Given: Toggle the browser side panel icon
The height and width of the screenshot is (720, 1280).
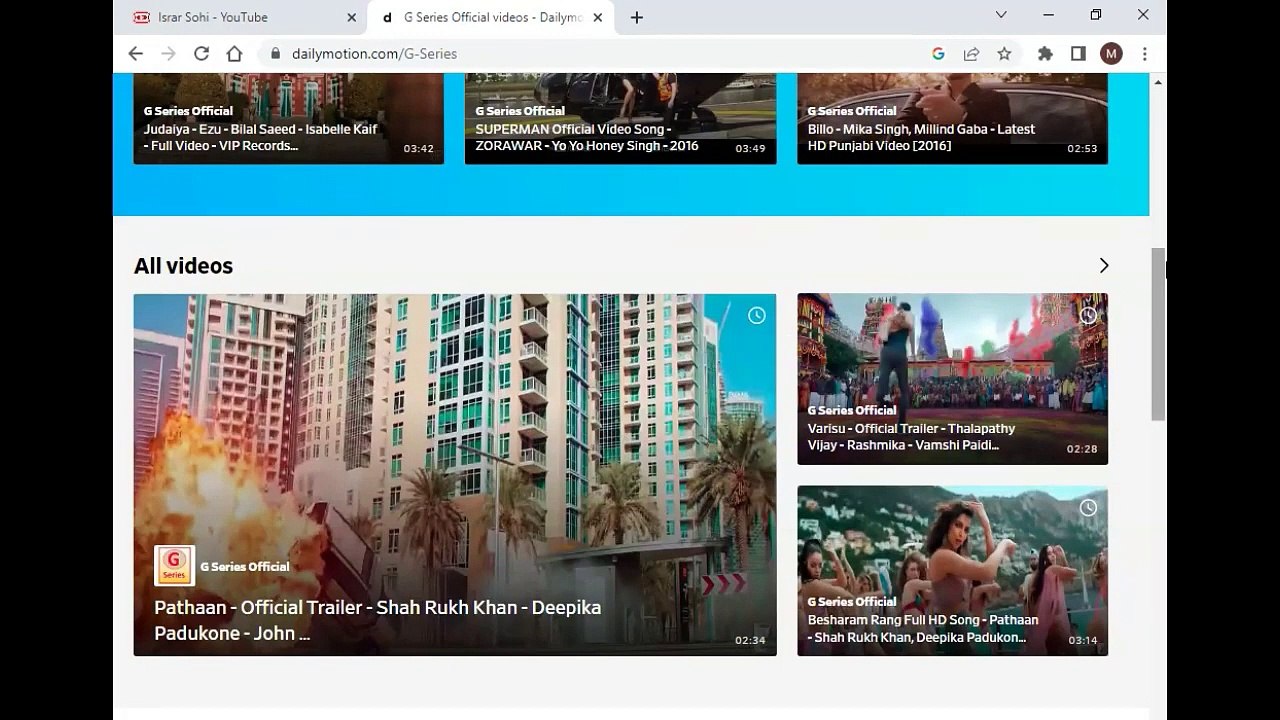Looking at the screenshot, I should click(1078, 54).
